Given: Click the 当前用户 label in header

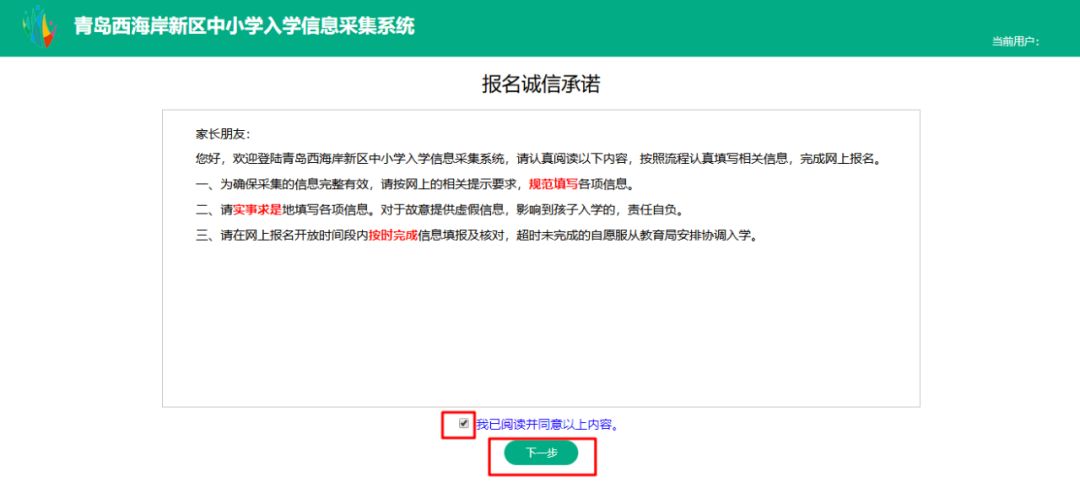Looking at the screenshot, I should coord(1015,41).
